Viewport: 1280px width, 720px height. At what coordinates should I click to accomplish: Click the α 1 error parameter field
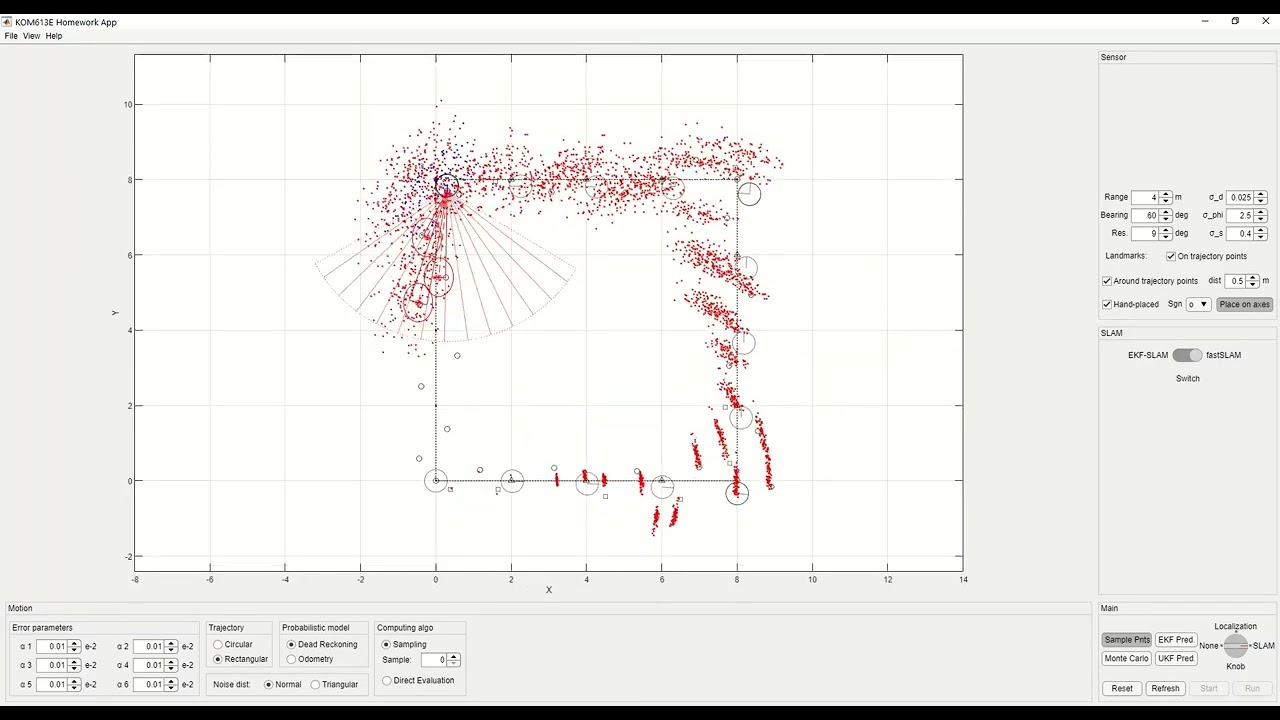pos(51,647)
